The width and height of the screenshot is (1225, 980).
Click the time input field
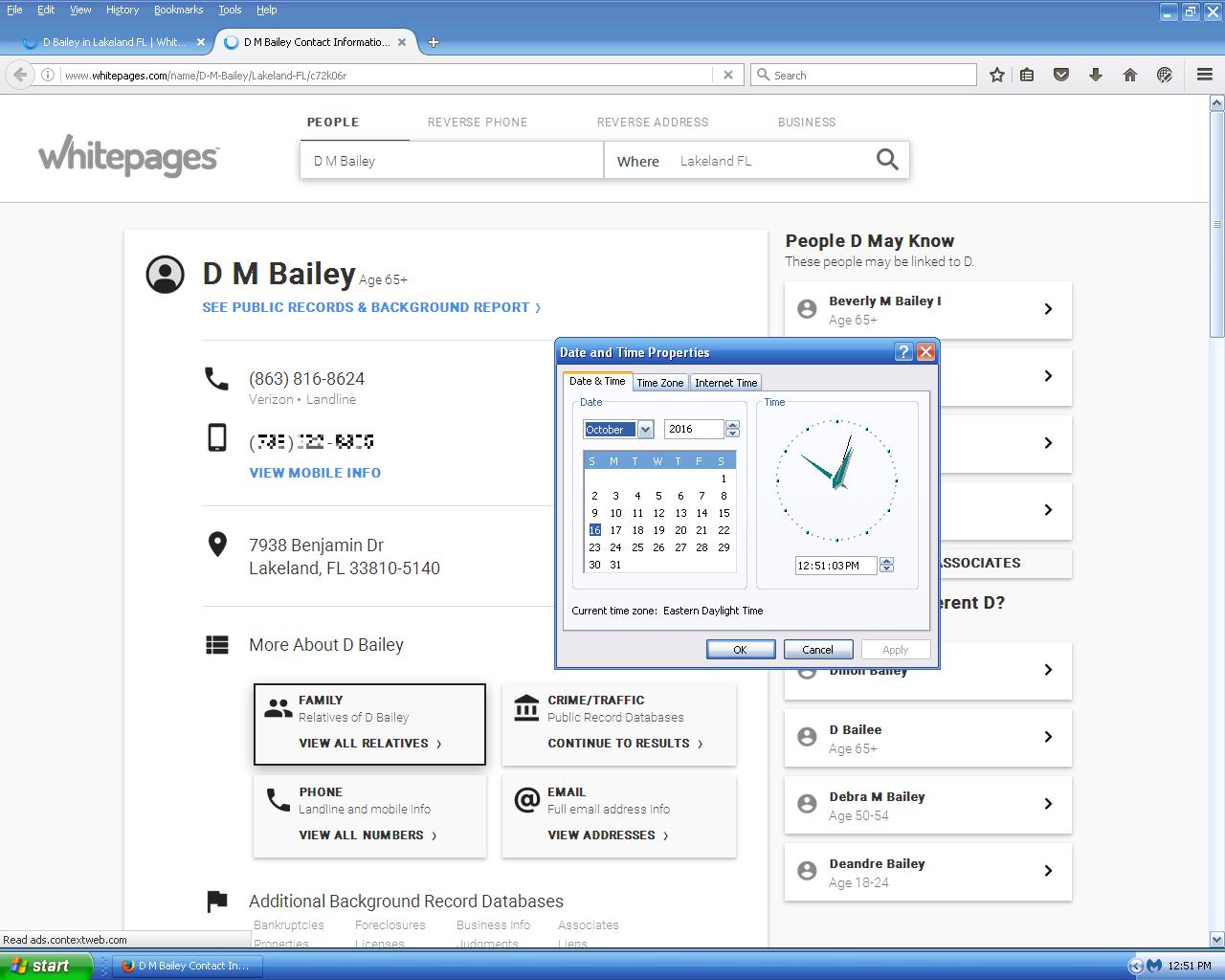coord(834,566)
